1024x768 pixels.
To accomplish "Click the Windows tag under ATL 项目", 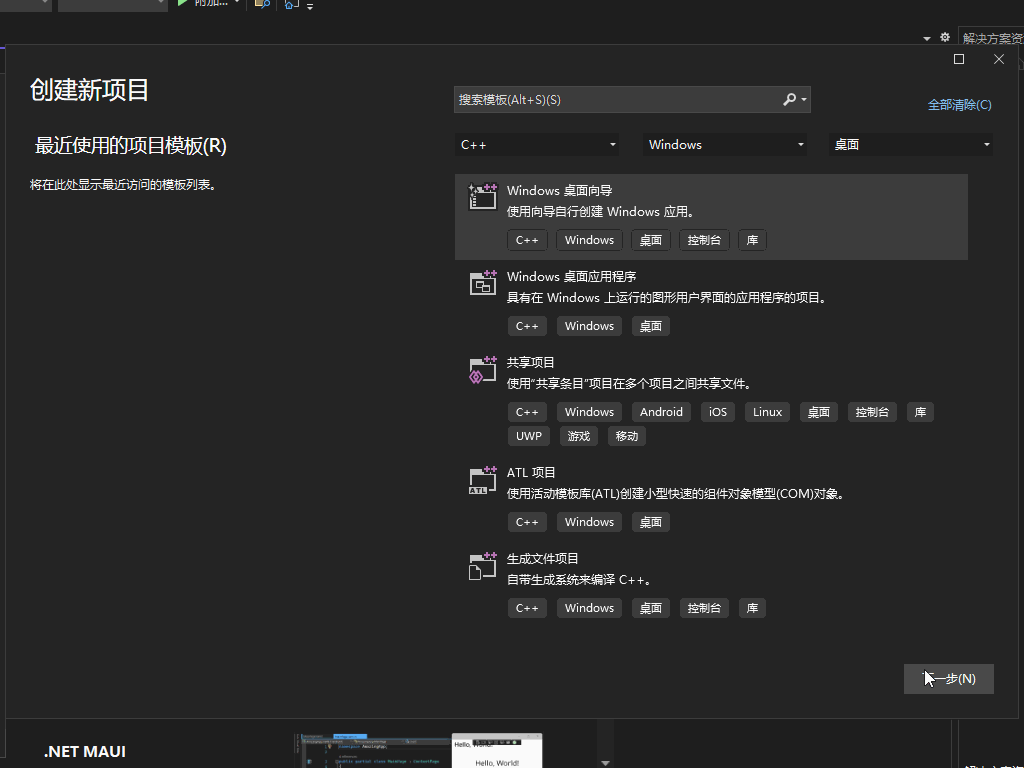I will click(589, 522).
